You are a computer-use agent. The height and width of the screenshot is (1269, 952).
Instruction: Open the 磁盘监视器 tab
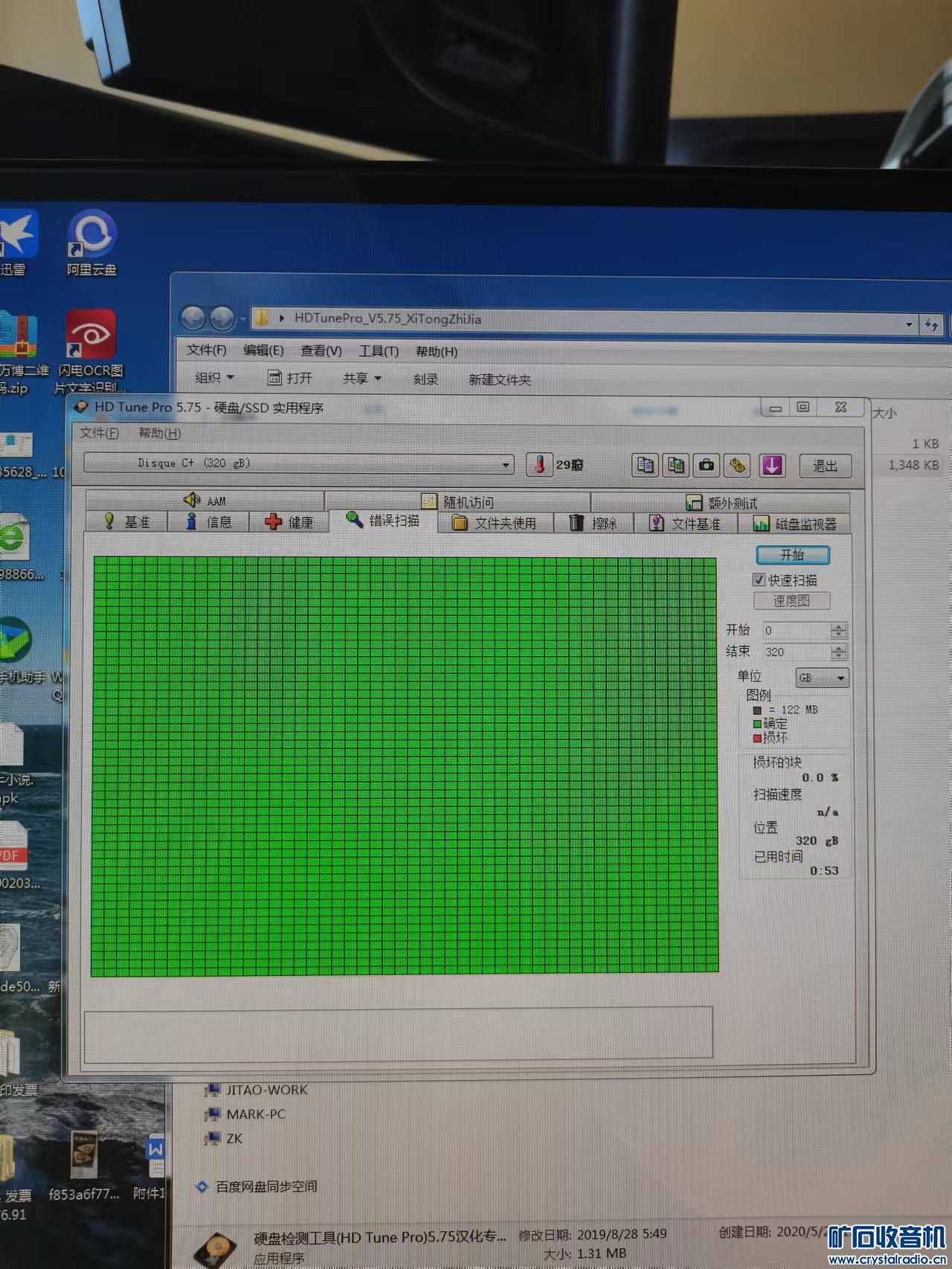pyautogui.click(x=794, y=524)
